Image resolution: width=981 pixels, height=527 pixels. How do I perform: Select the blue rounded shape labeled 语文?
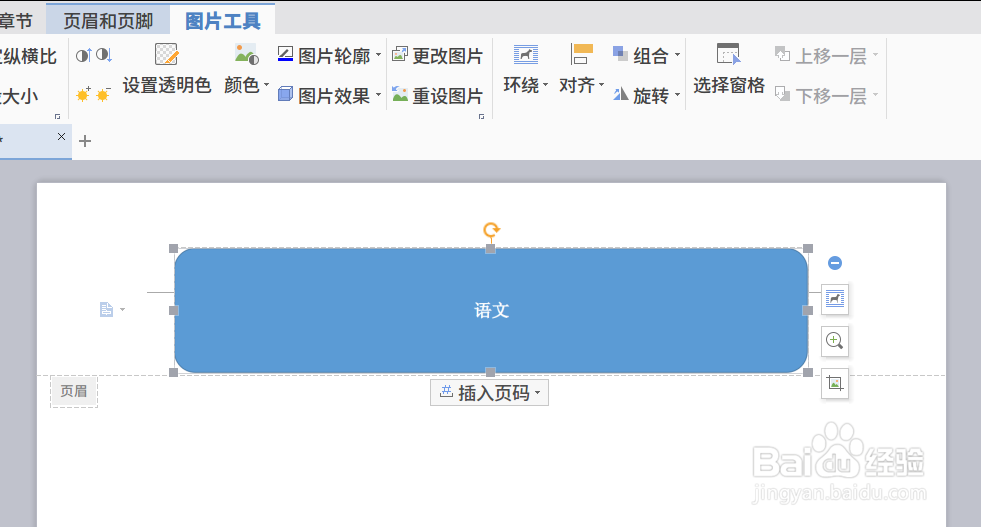(491, 310)
